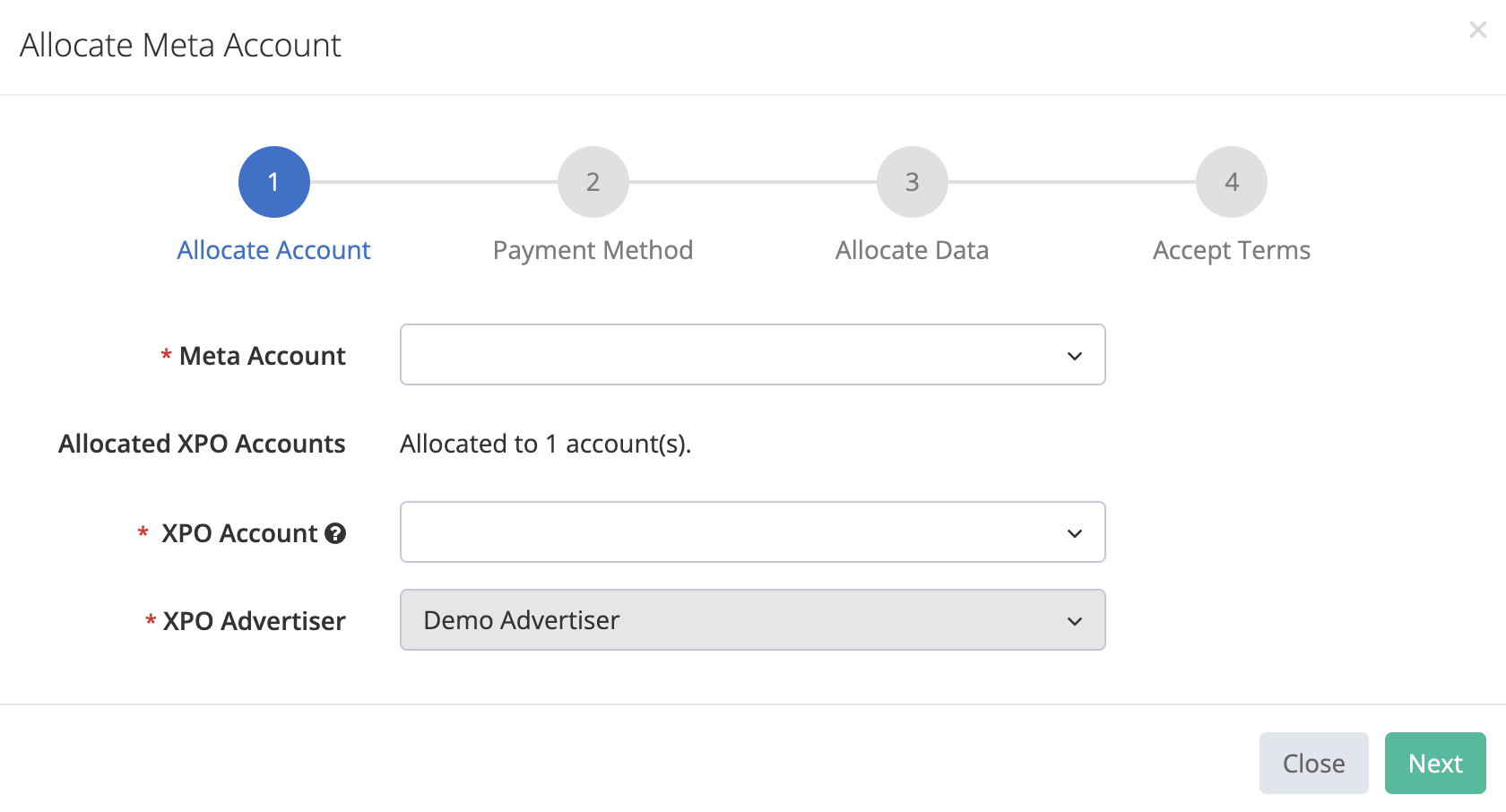This screenshot has height=812, width=1506.
Task: Select the Allocate Account step label
Action: click(x=273, y=250)
